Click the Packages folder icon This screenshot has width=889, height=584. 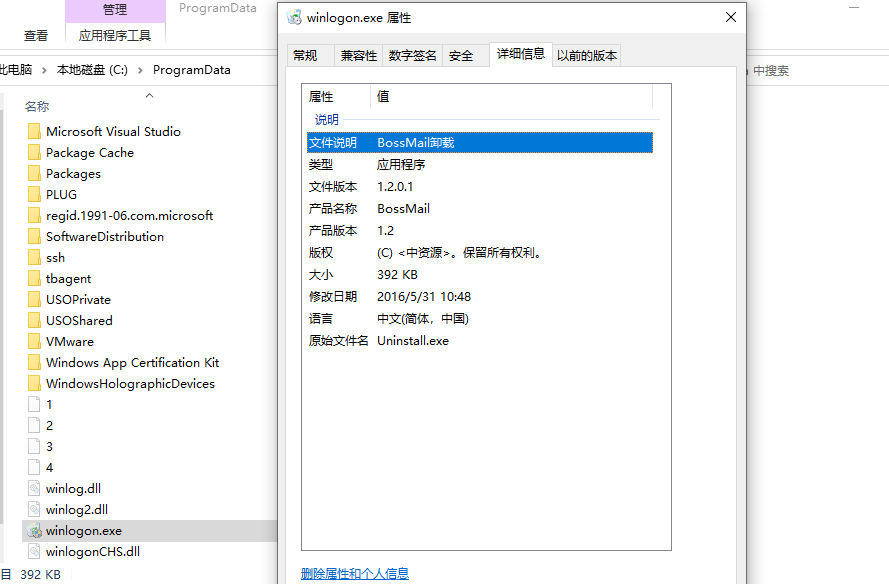[x=35, y=173]
